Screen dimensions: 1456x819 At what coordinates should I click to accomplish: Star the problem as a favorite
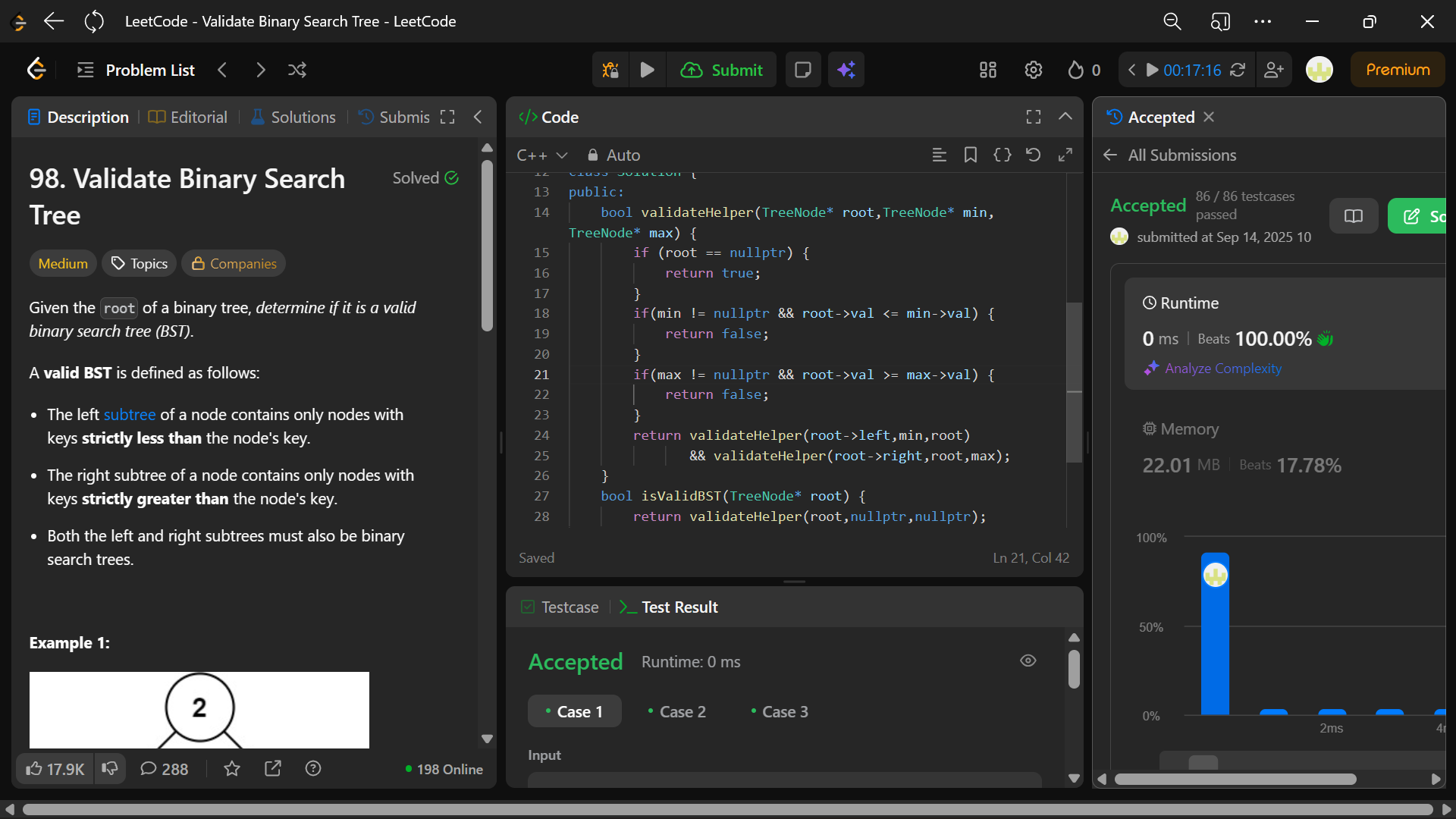click(232, 769)
